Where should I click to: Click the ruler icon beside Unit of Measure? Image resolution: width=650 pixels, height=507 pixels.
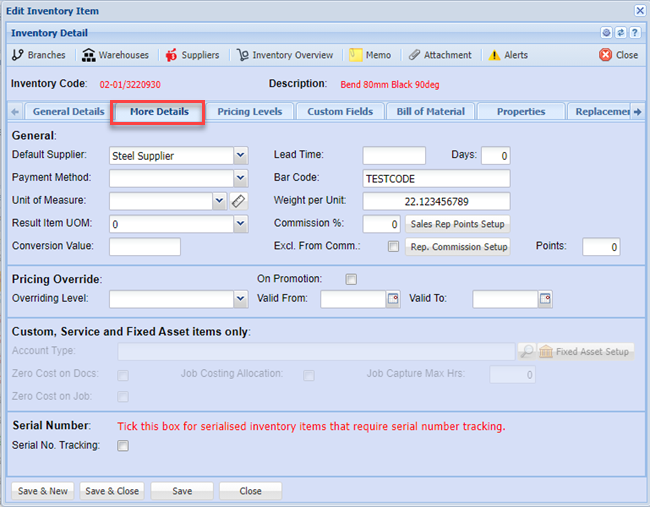tap(238, 201)
